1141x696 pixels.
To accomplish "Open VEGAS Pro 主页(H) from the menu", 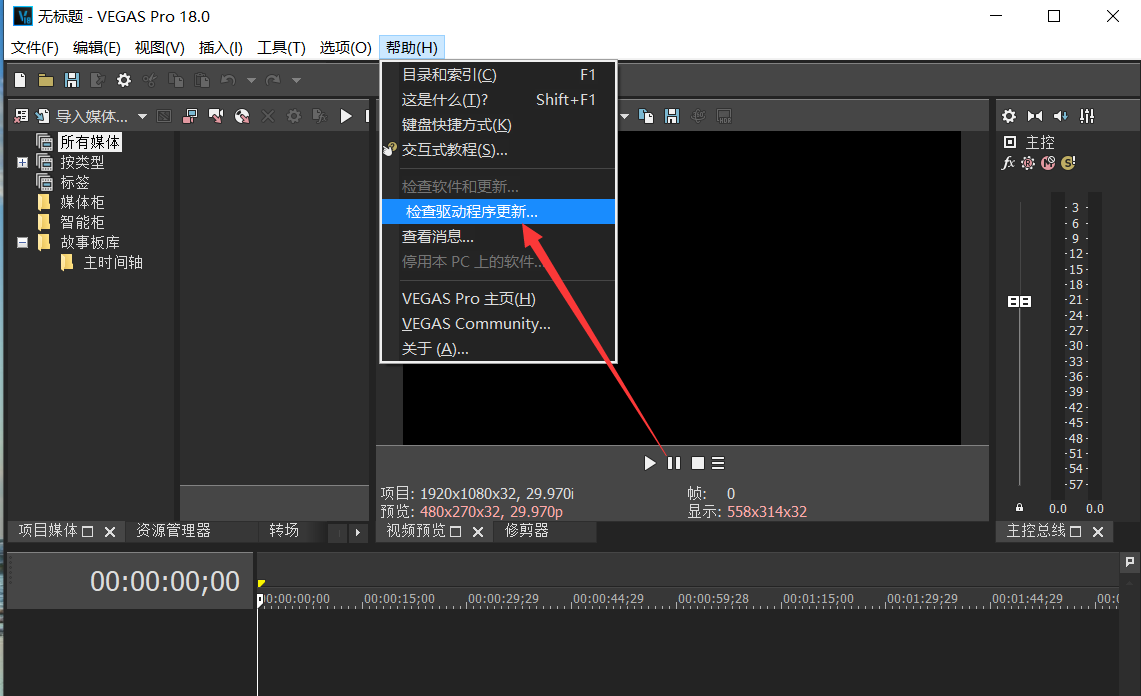I will click(498, 298).
